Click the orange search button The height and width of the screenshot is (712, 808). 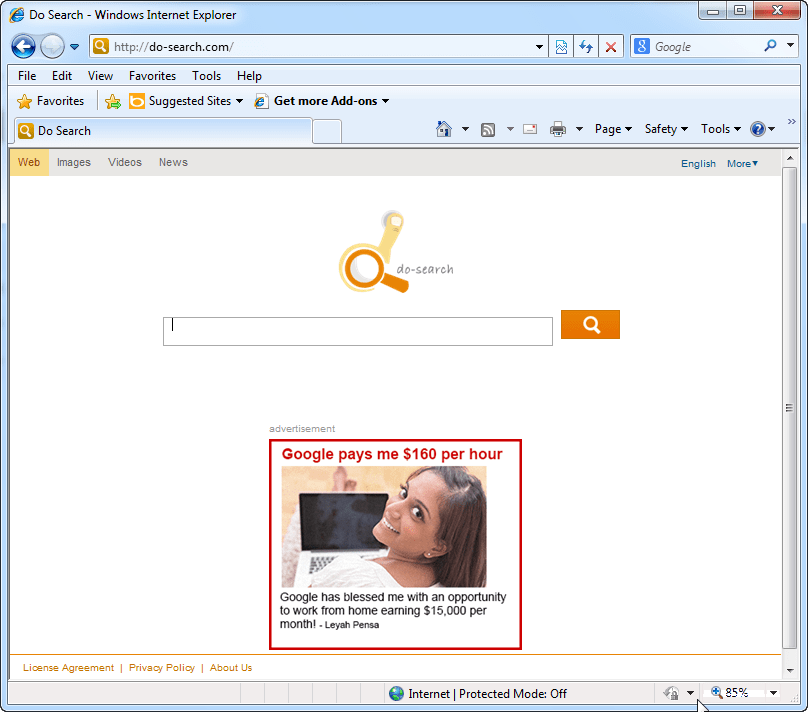tap(590, 325)
